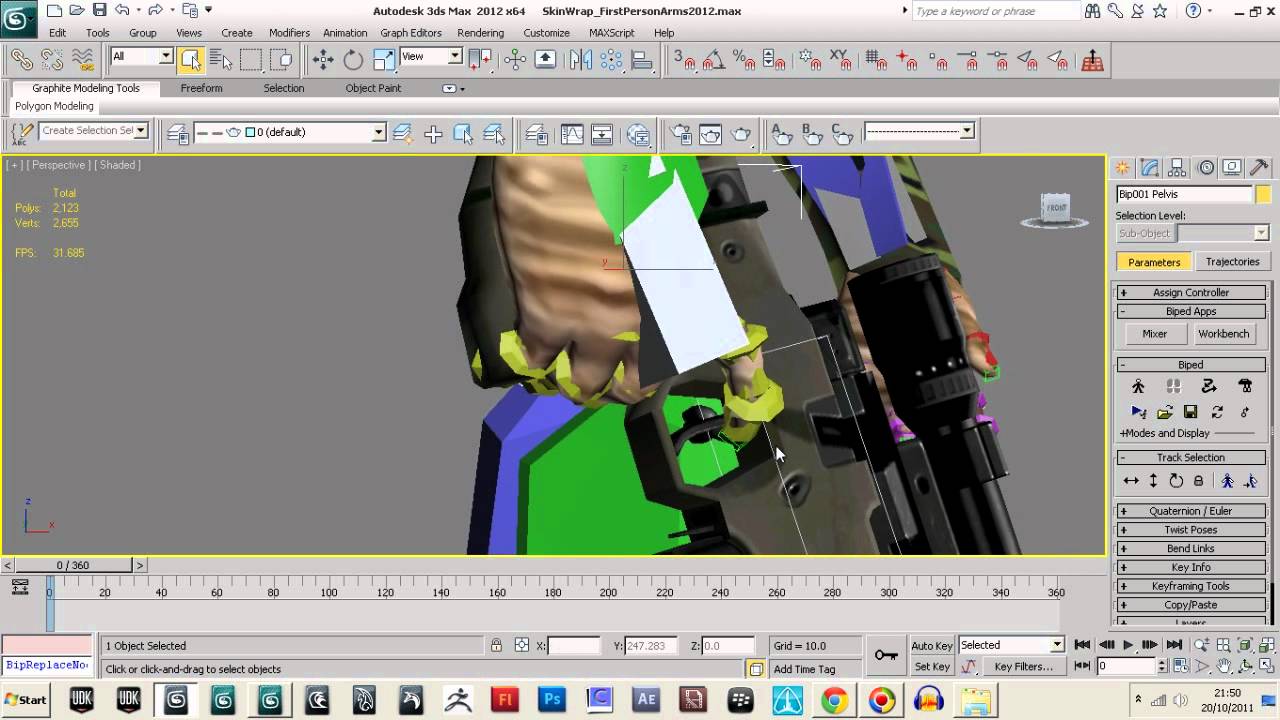Open the Selected key filter dropdown
The height and width of the screenshot is (720, 1280).
(x=1011, y=645)
